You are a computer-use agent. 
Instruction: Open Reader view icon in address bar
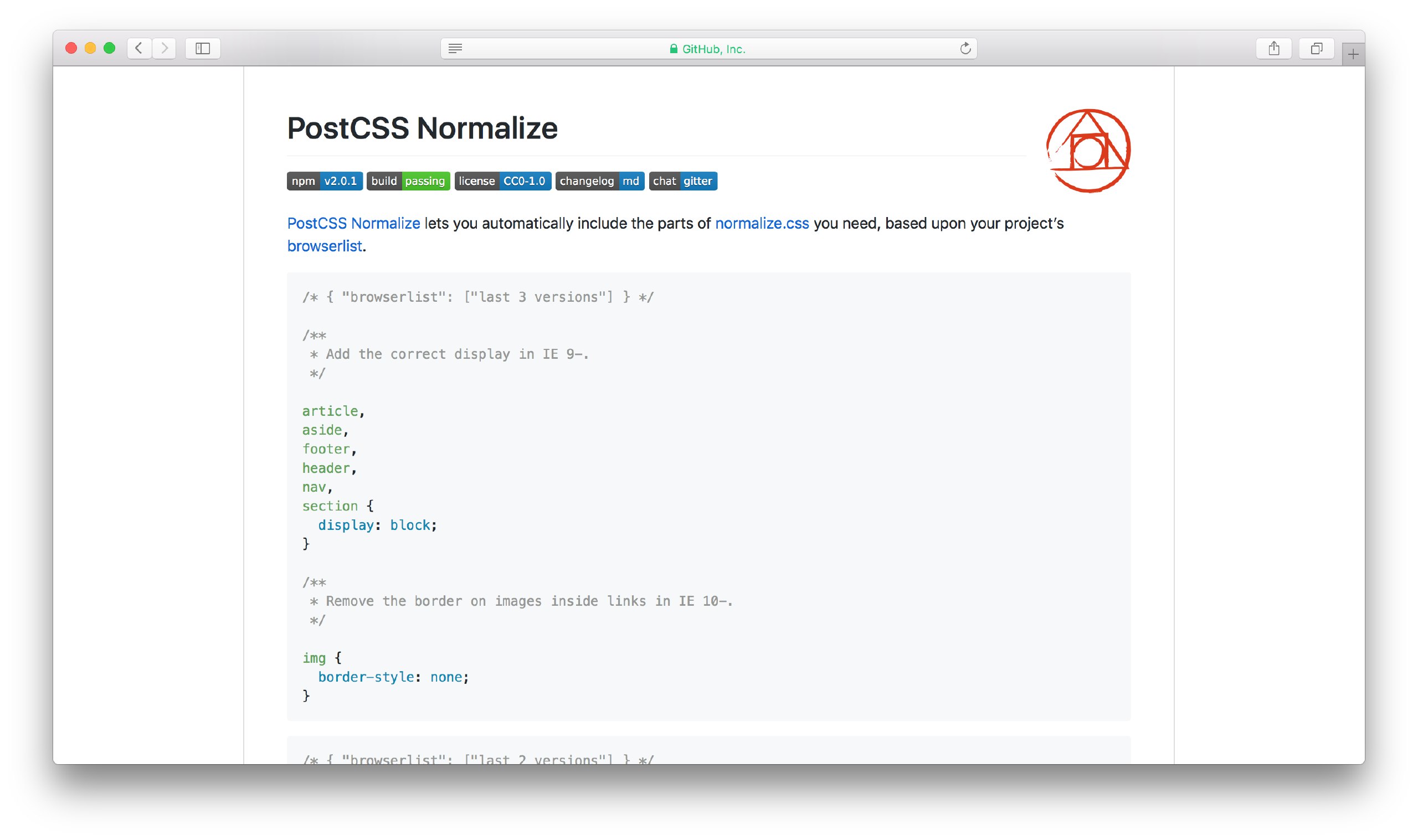click(x=455, y=48)
